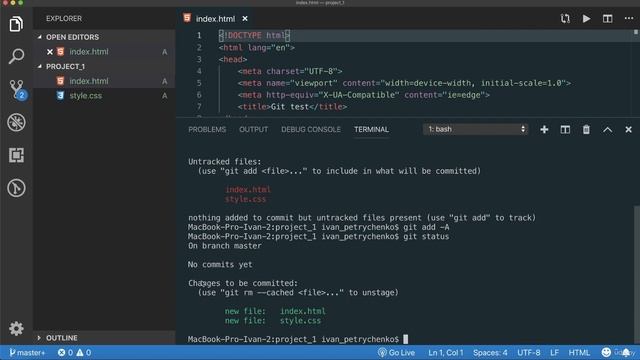Click the meta charset UTF-8 line

(290, 71)
